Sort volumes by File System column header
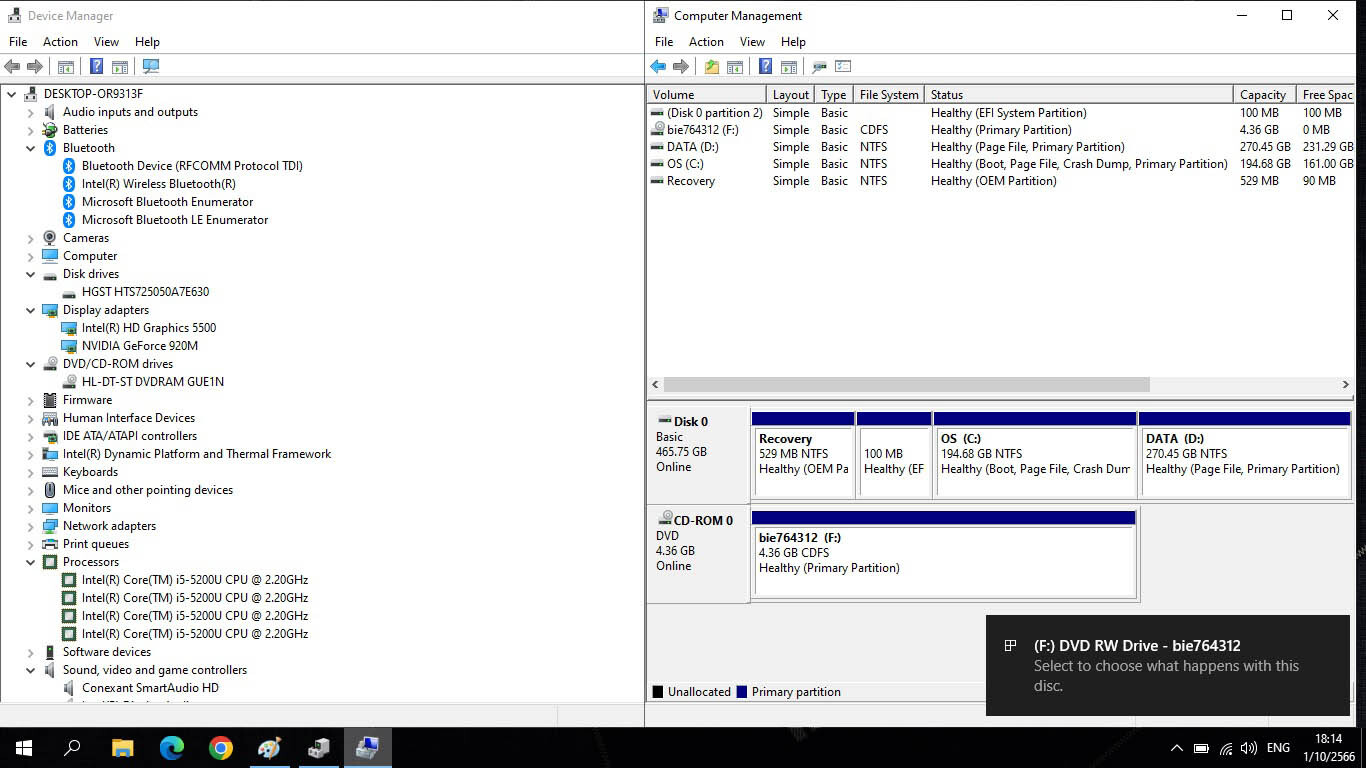 889,95
